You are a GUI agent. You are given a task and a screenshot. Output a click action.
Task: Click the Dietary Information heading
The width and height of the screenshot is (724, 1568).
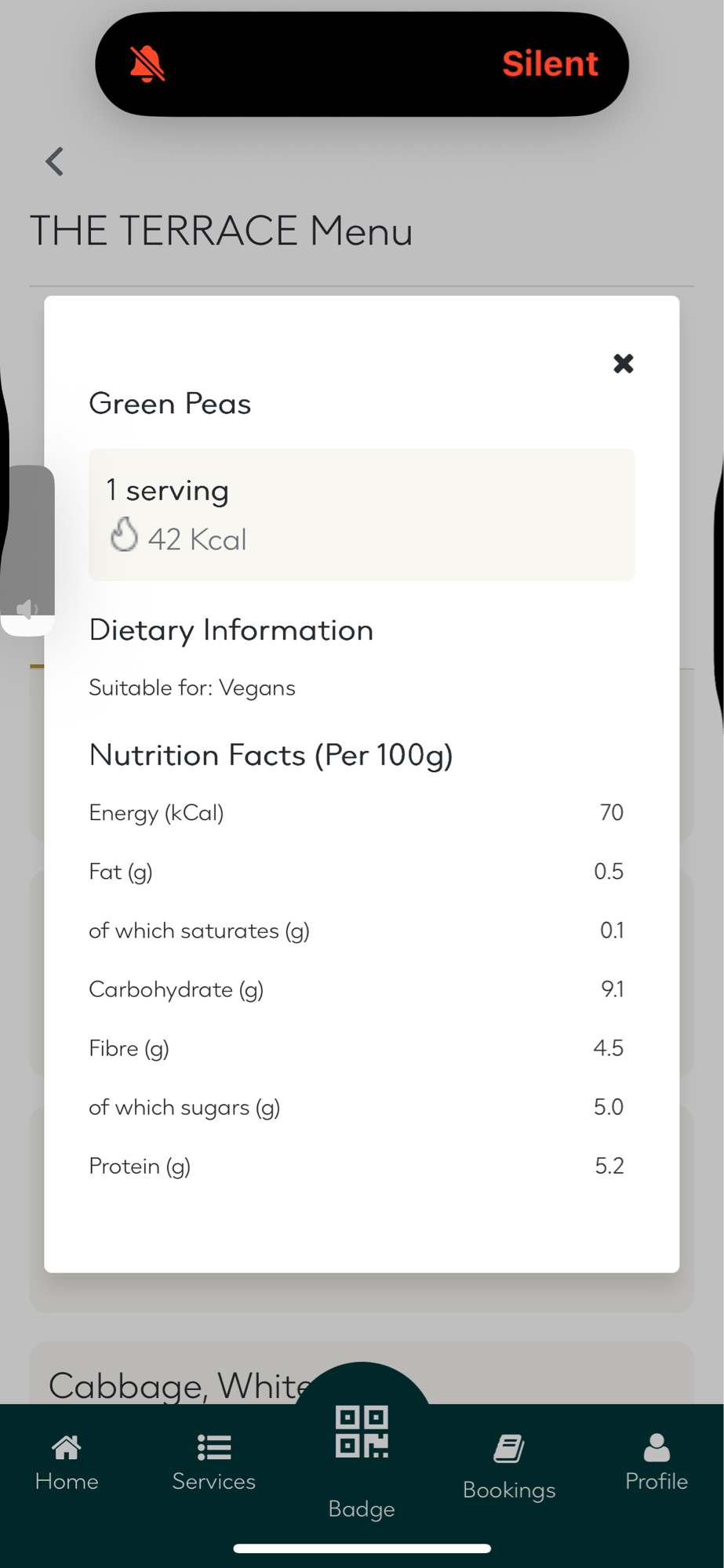pyautogui.click(x=231, y=630)
